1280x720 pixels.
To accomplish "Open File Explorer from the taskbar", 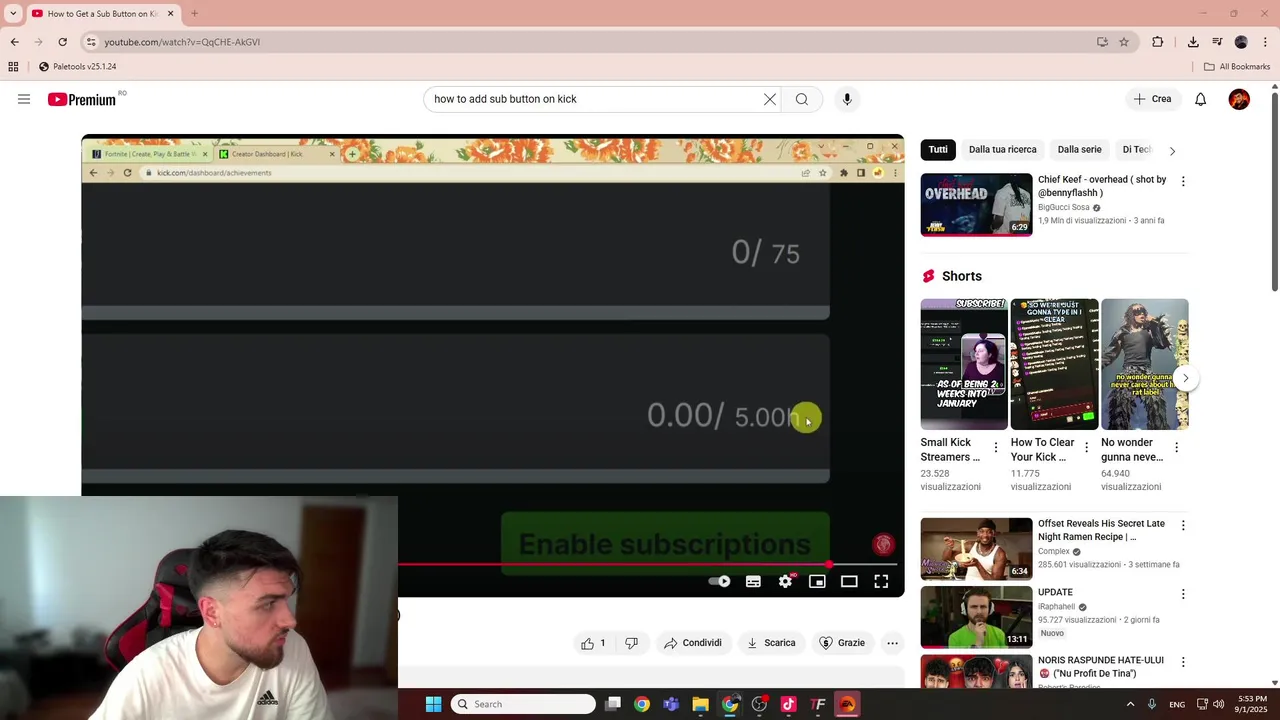I will click(x=700, y=704).
